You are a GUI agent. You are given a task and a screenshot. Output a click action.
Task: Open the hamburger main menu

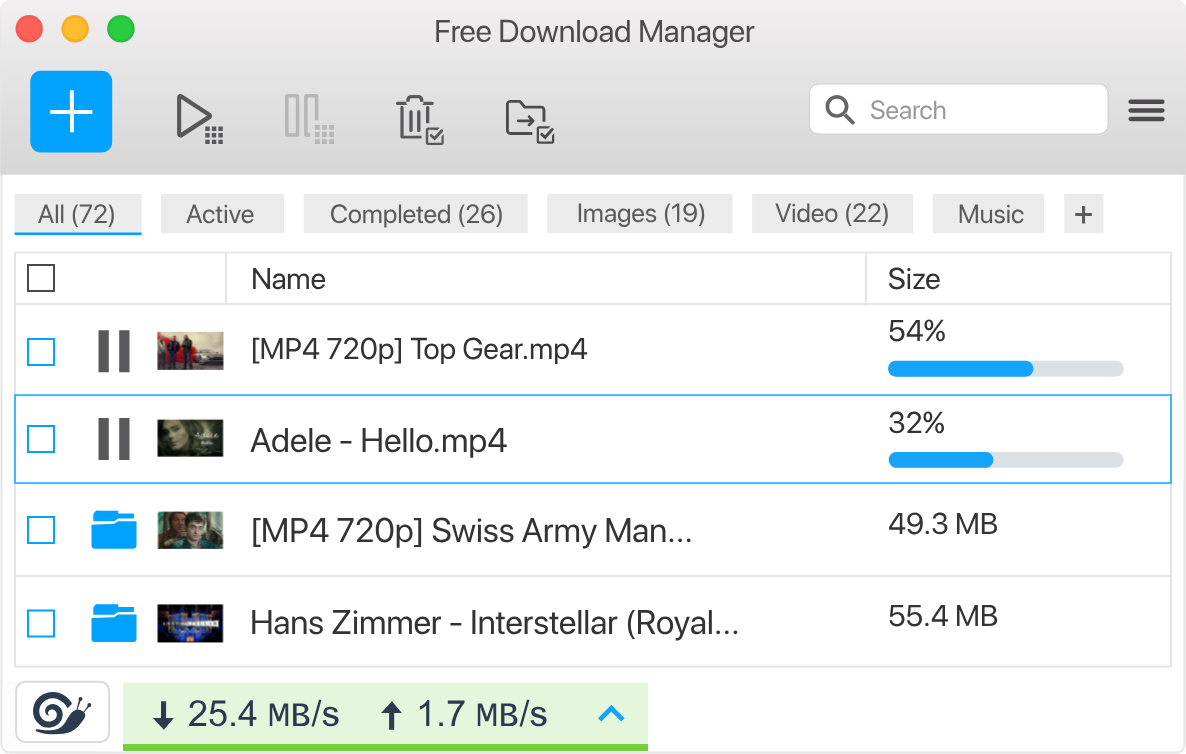[1146, 111]
